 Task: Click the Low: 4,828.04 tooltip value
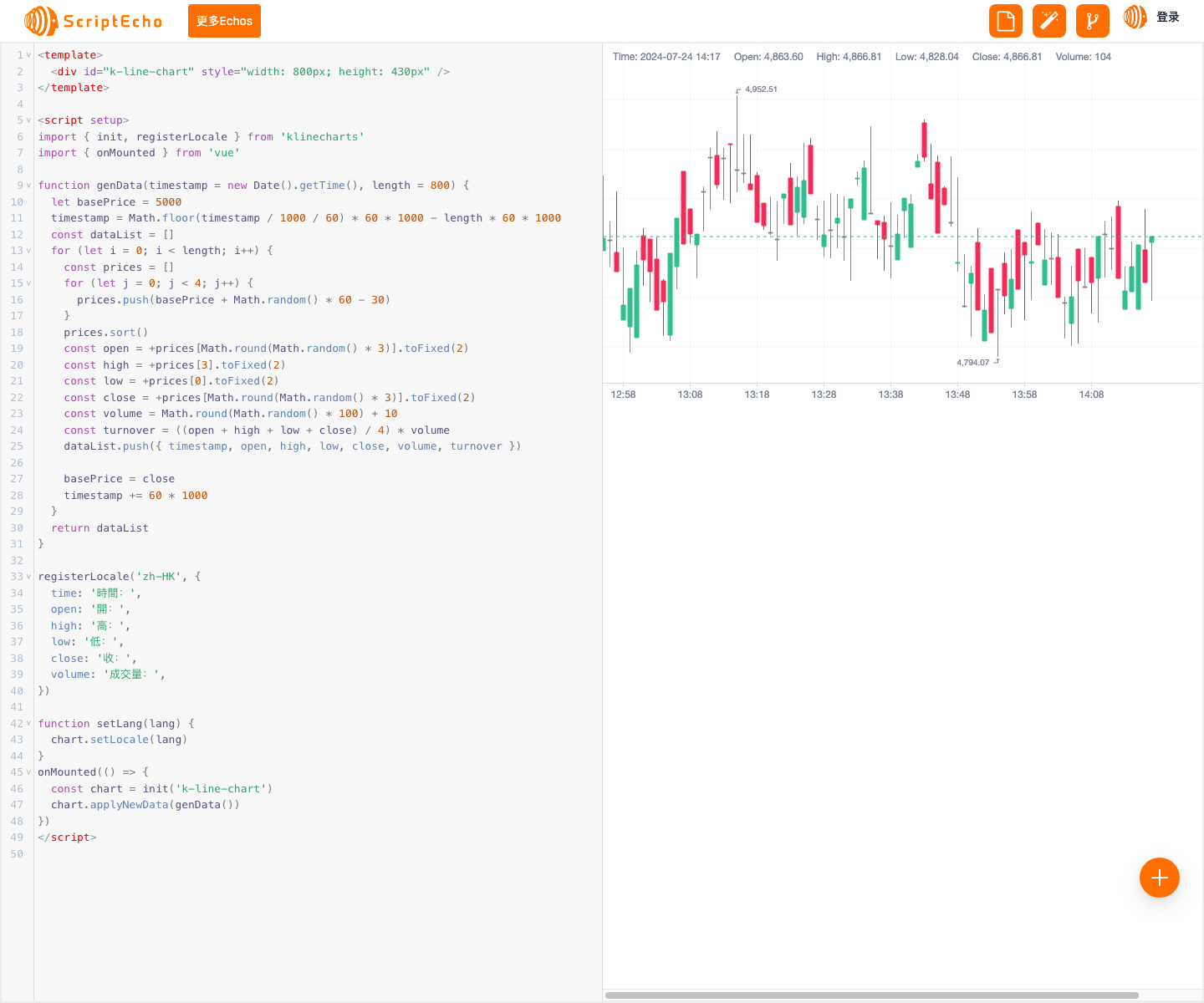point(926,57)
